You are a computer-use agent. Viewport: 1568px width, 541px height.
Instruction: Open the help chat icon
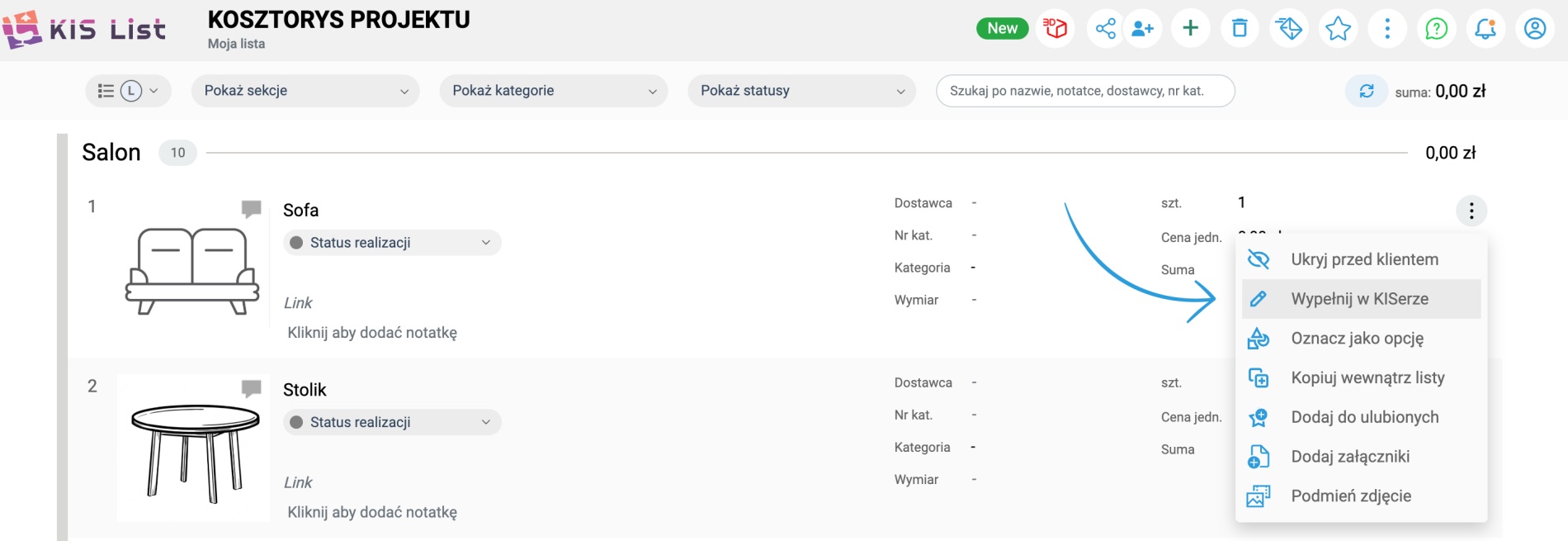pyautogui.click(x=1436, y=29)
